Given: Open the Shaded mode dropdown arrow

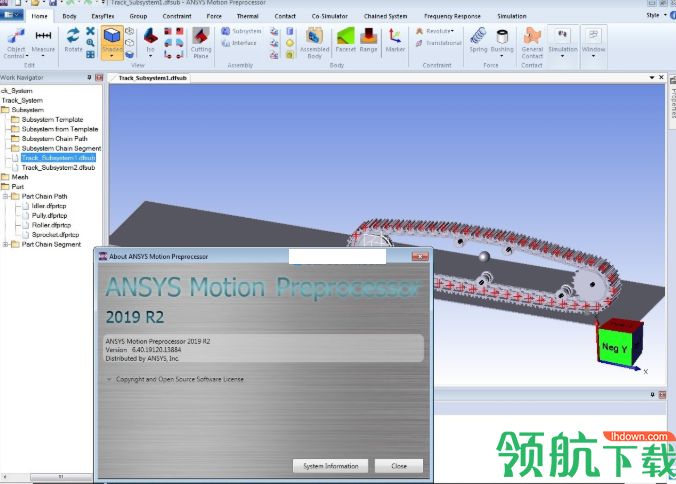Looking at the screenshot, I should (x=112, y=56).
